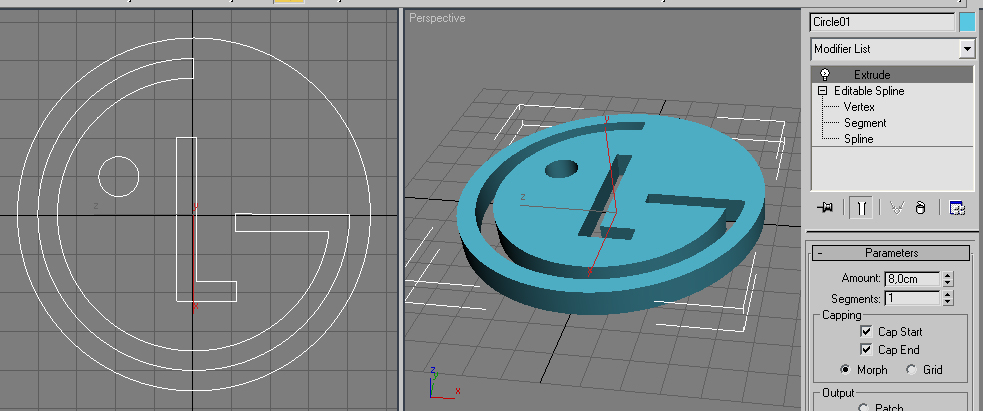Select the Segment sub-object level
Screen dimensions: 983x411
pyautogui.click(x=865, y=123)
